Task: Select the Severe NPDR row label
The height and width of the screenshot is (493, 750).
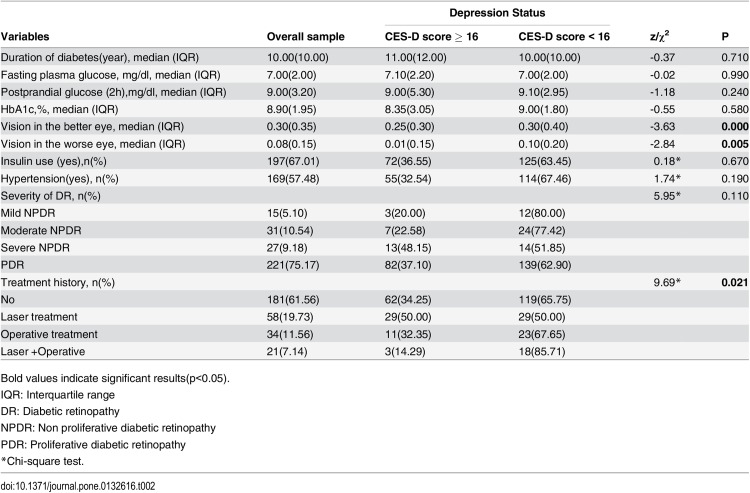Action: (x=35, y=248)
